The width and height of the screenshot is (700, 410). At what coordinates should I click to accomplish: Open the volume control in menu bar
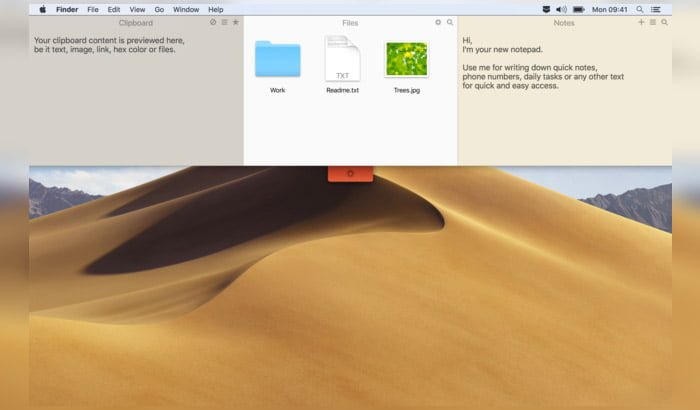tap(562, 9)
